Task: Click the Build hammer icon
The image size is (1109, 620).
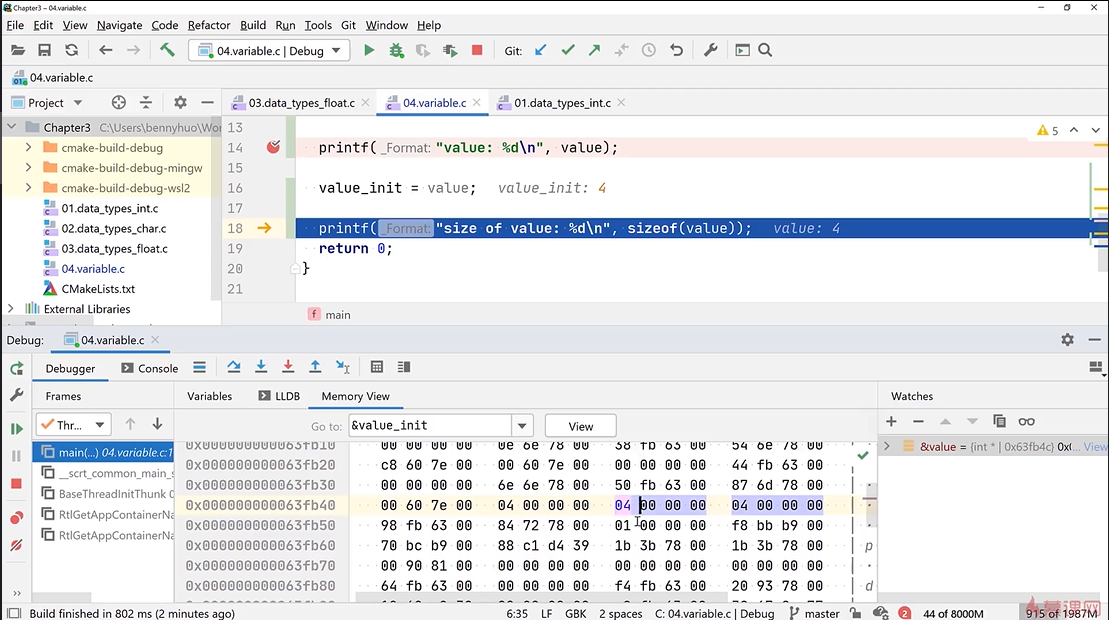Action: pyautogui.click(x=167, y=50)
